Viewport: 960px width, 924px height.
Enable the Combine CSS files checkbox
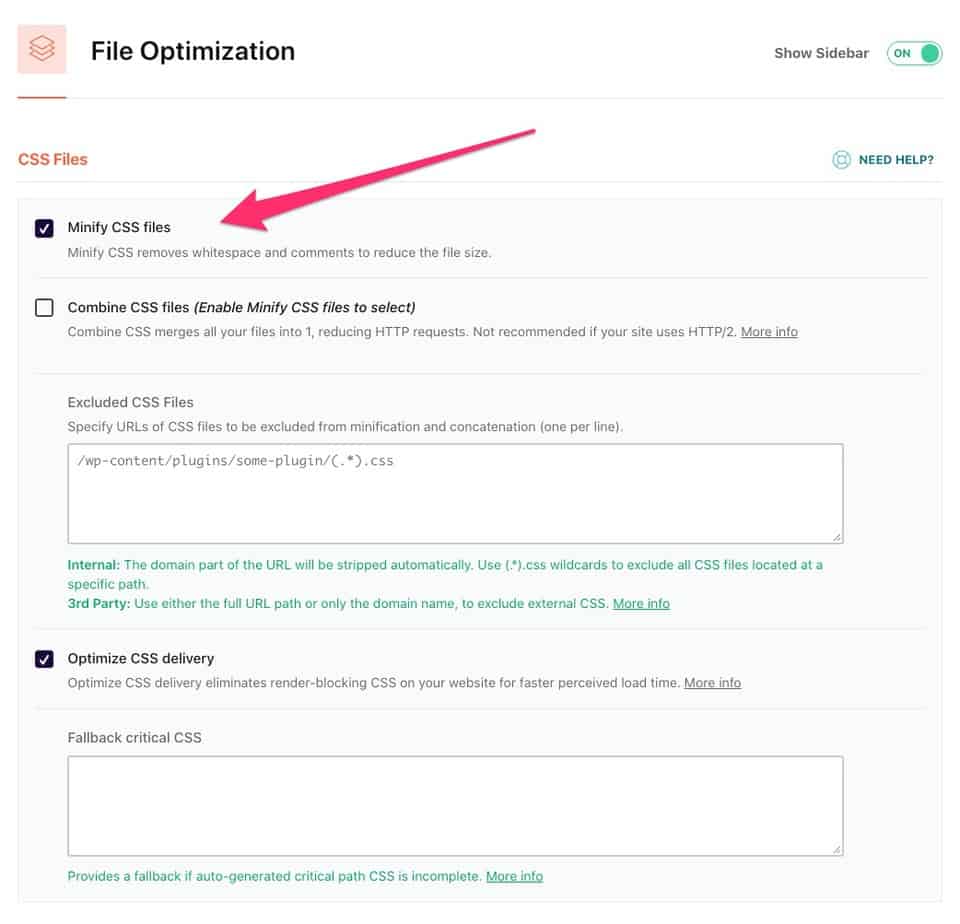(x=44, y=307)
